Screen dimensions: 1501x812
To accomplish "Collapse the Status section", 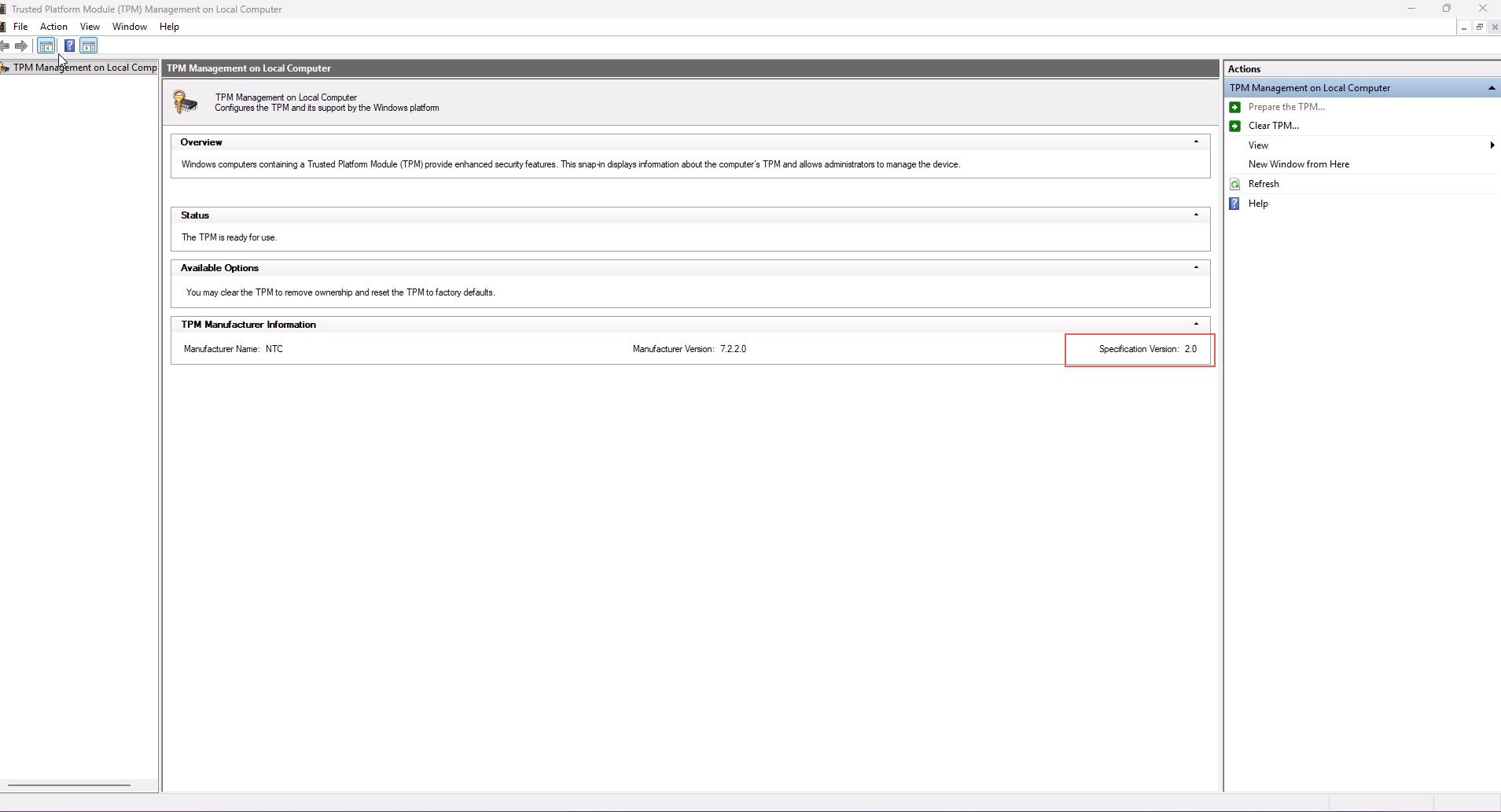I will point(1196,215).
